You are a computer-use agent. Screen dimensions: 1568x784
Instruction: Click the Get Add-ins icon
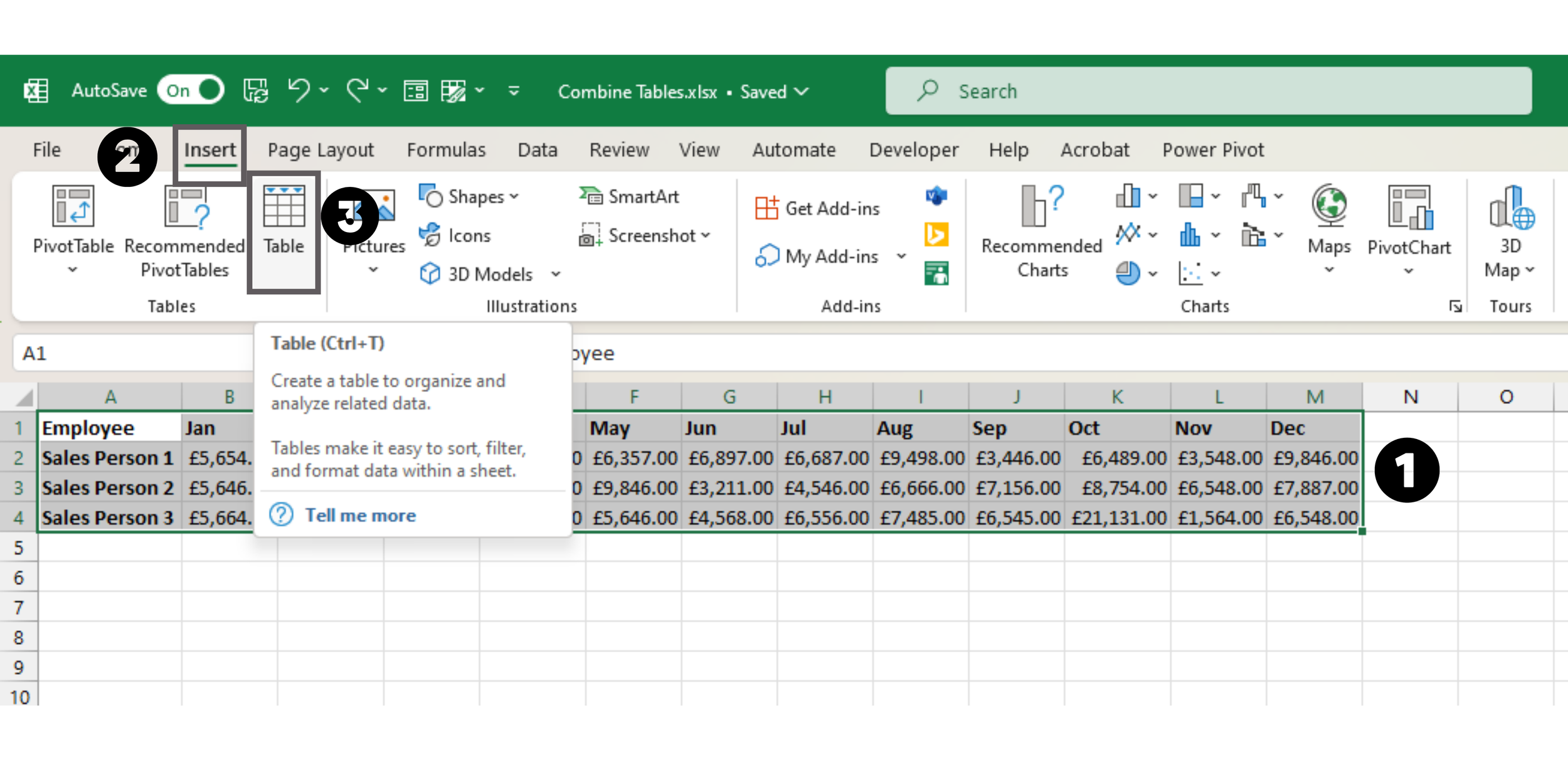766,208
